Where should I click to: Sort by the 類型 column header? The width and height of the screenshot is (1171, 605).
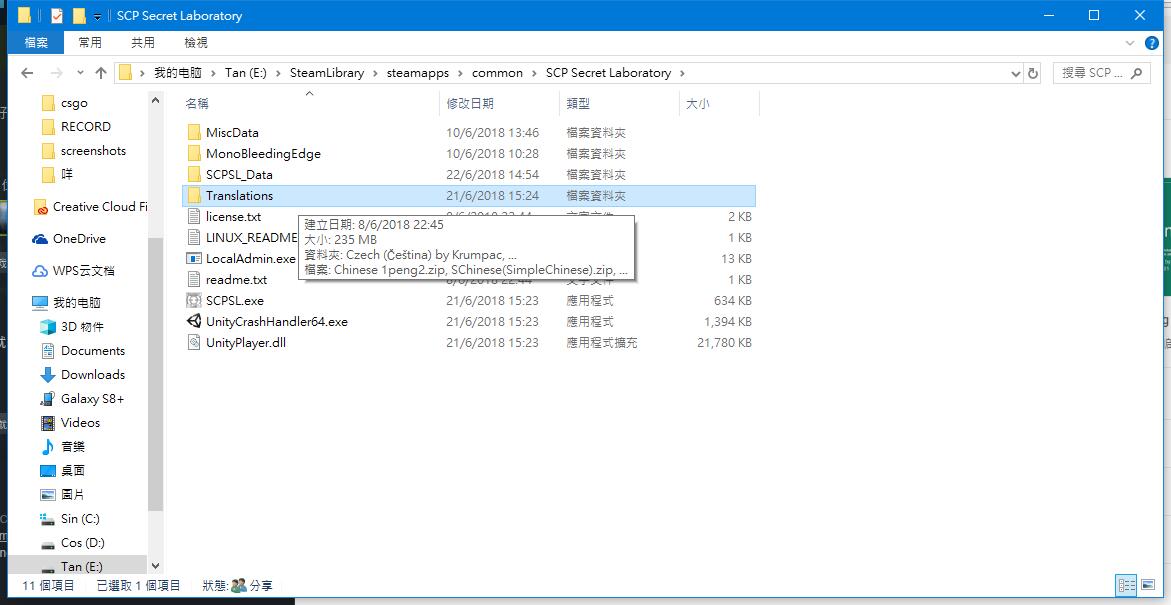(x=618, y=104)
